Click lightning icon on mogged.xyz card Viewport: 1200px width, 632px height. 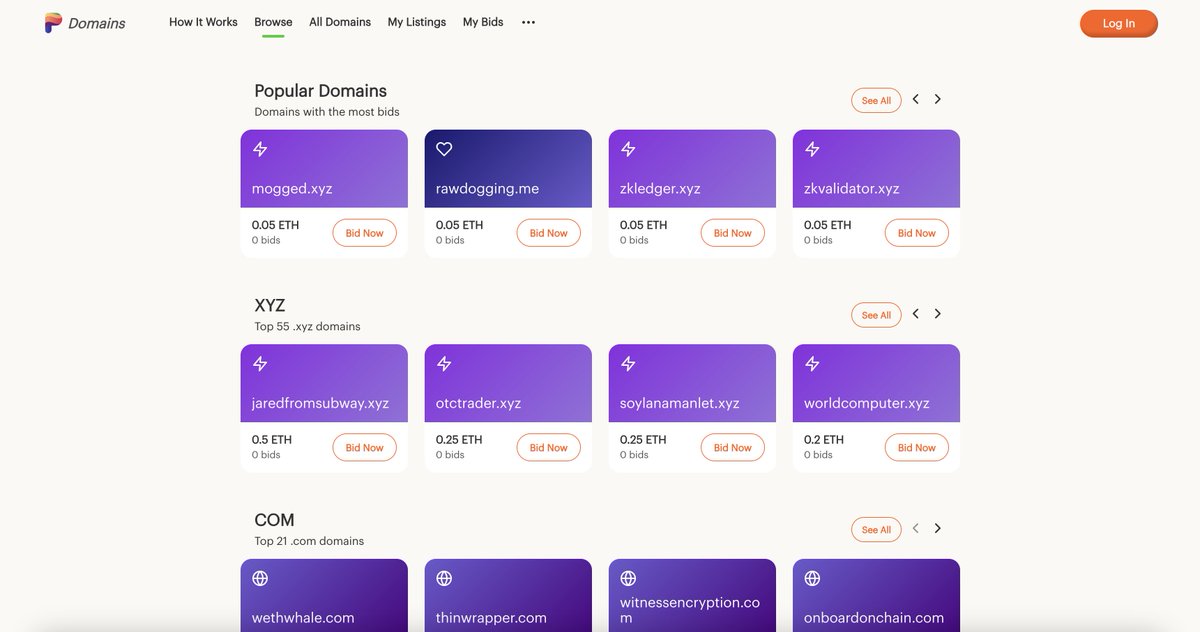[260, 149]
